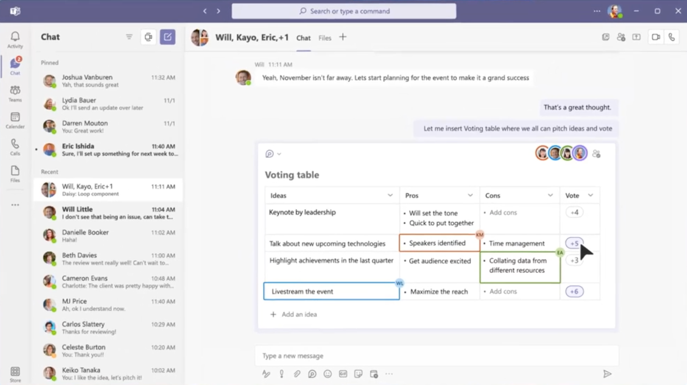Open the Store apps icon
Screen dimensions: 687x385
(x=15, y=374)
